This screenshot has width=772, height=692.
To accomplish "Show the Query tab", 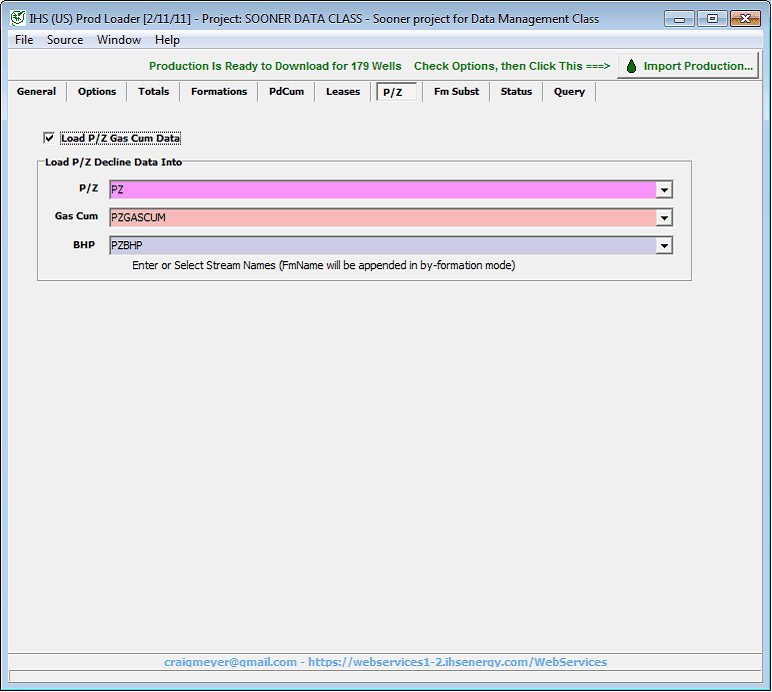I will click(569, 92).
